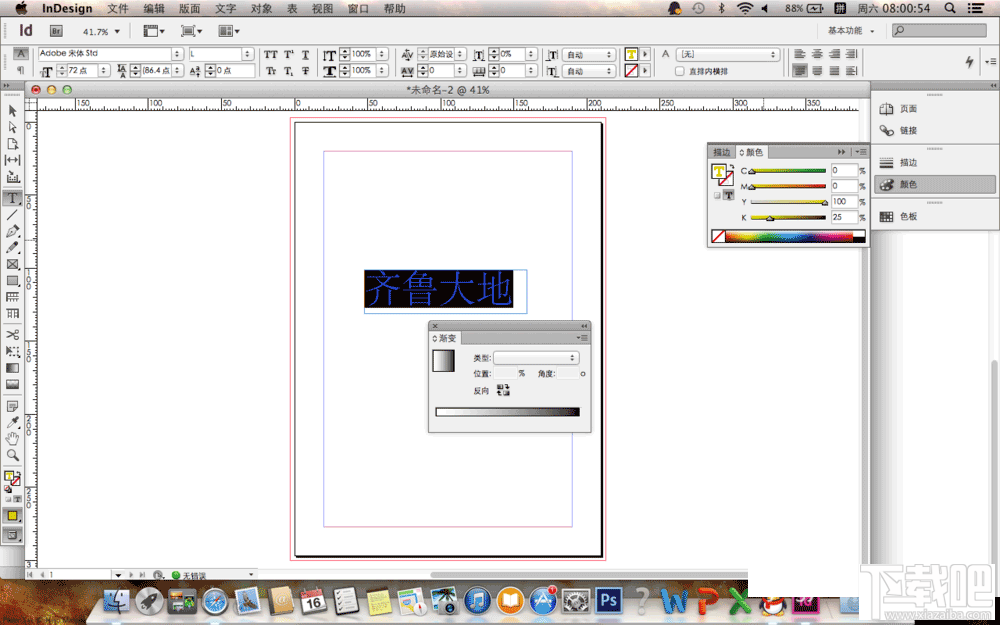
Task: Select the Pencil tool
Action: pyautogui.click(x=12, y=247)
